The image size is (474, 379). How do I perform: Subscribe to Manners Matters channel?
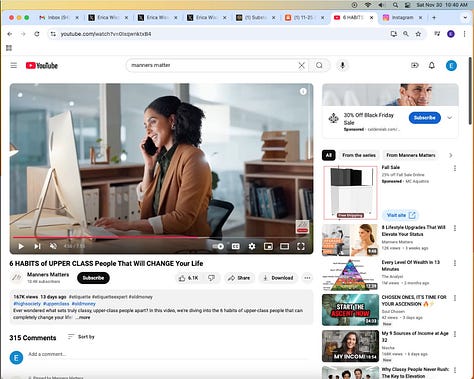coord(93,278)
